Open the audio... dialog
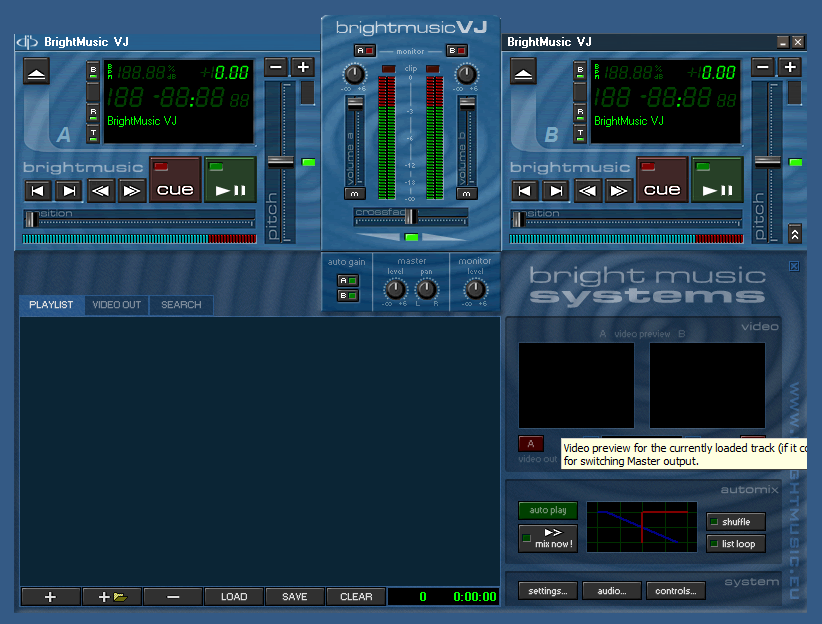This screenshot has height=624, width=822. [612, 591]
